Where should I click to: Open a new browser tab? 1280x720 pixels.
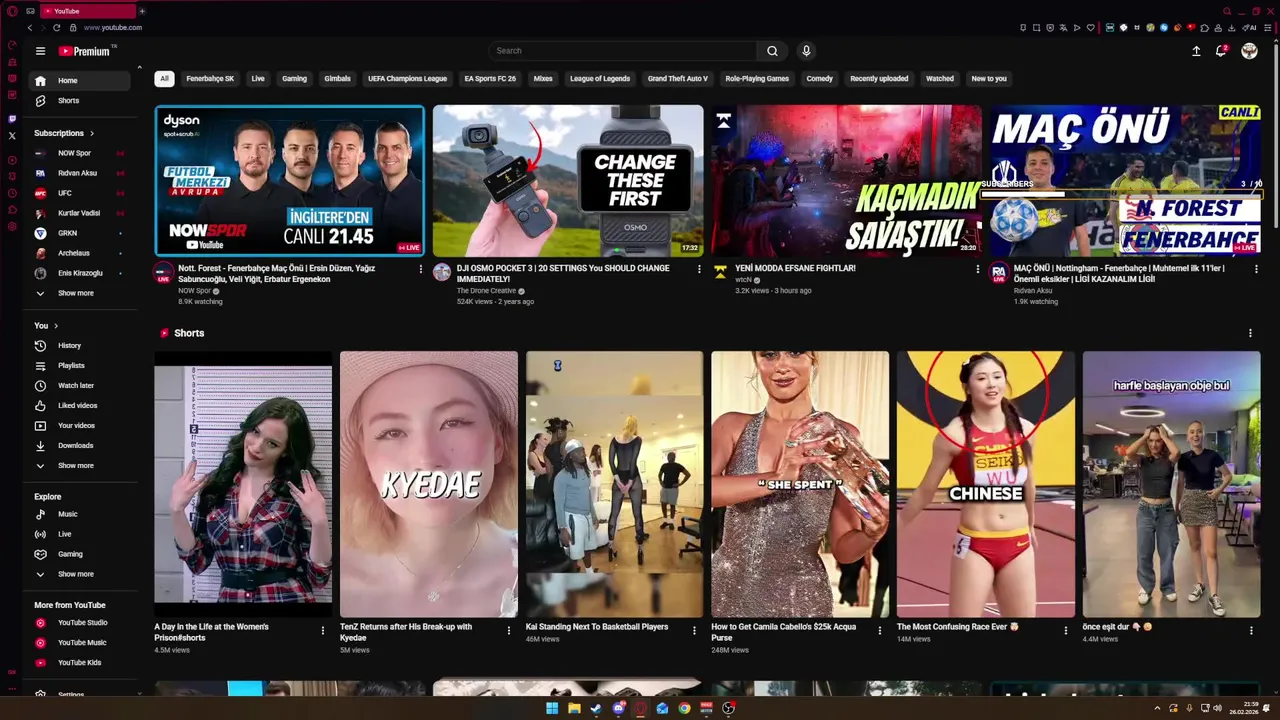point(142,11)
